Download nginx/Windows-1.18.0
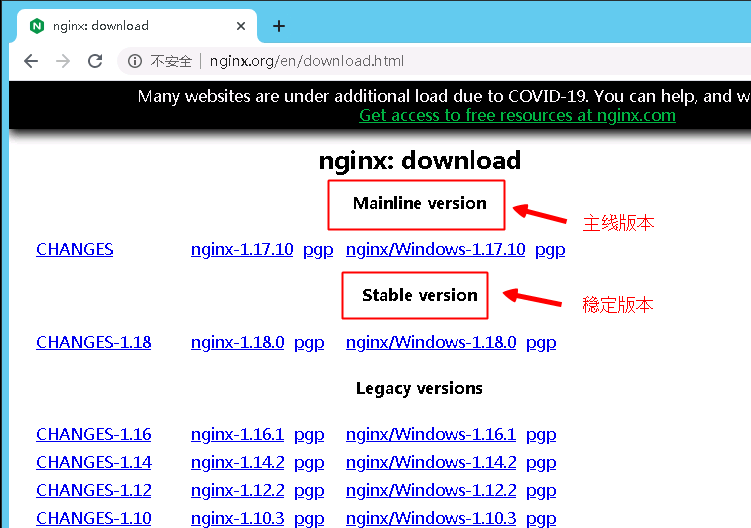 point(431,342)
